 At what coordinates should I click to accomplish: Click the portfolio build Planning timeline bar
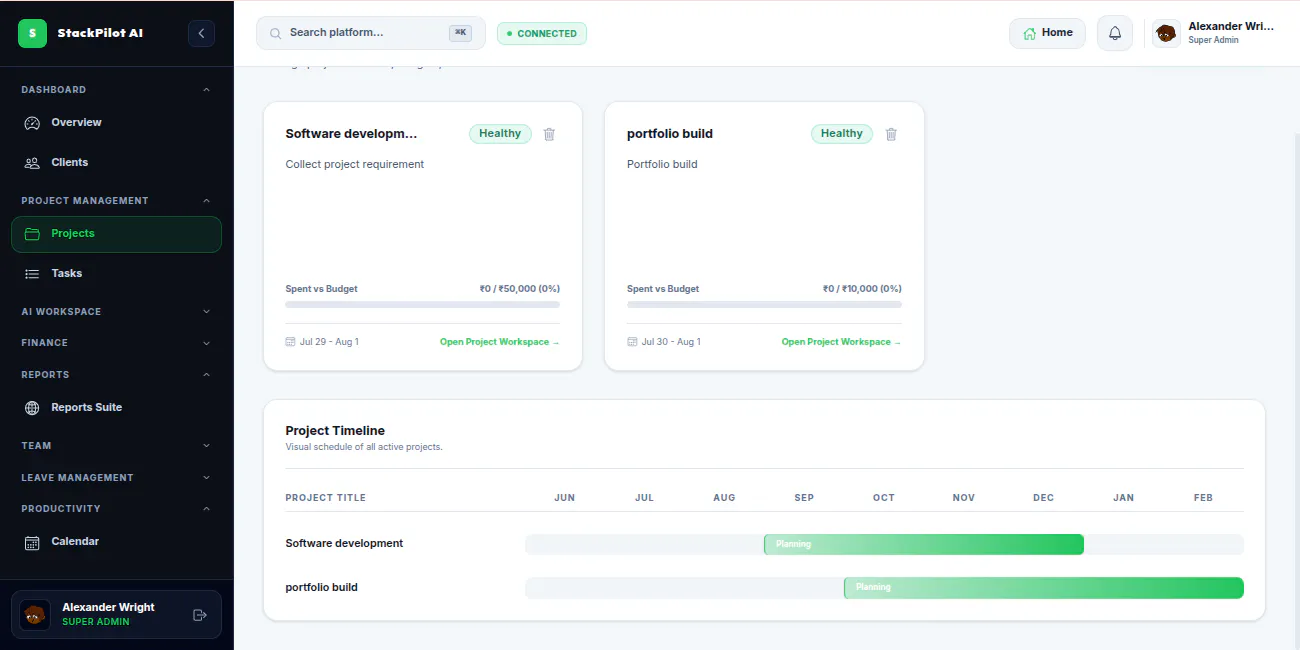point(1044,588)
